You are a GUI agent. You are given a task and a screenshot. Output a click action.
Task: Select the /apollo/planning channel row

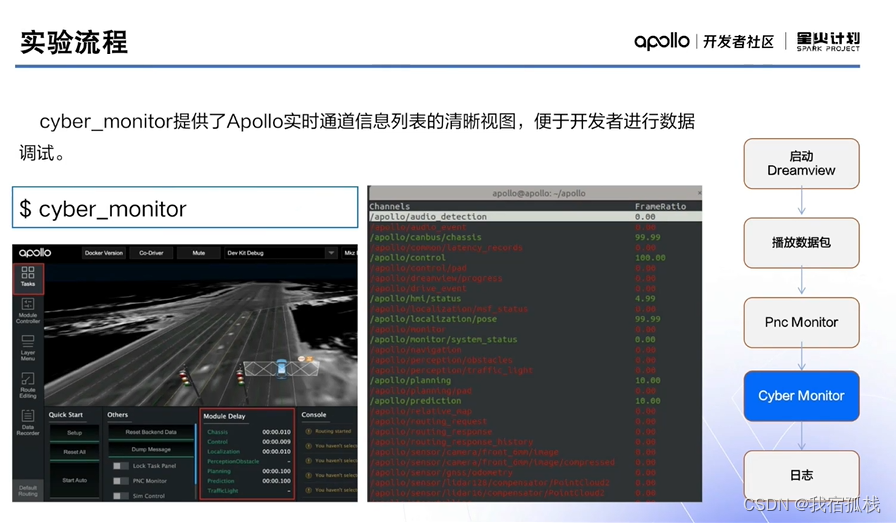[535, 380]
